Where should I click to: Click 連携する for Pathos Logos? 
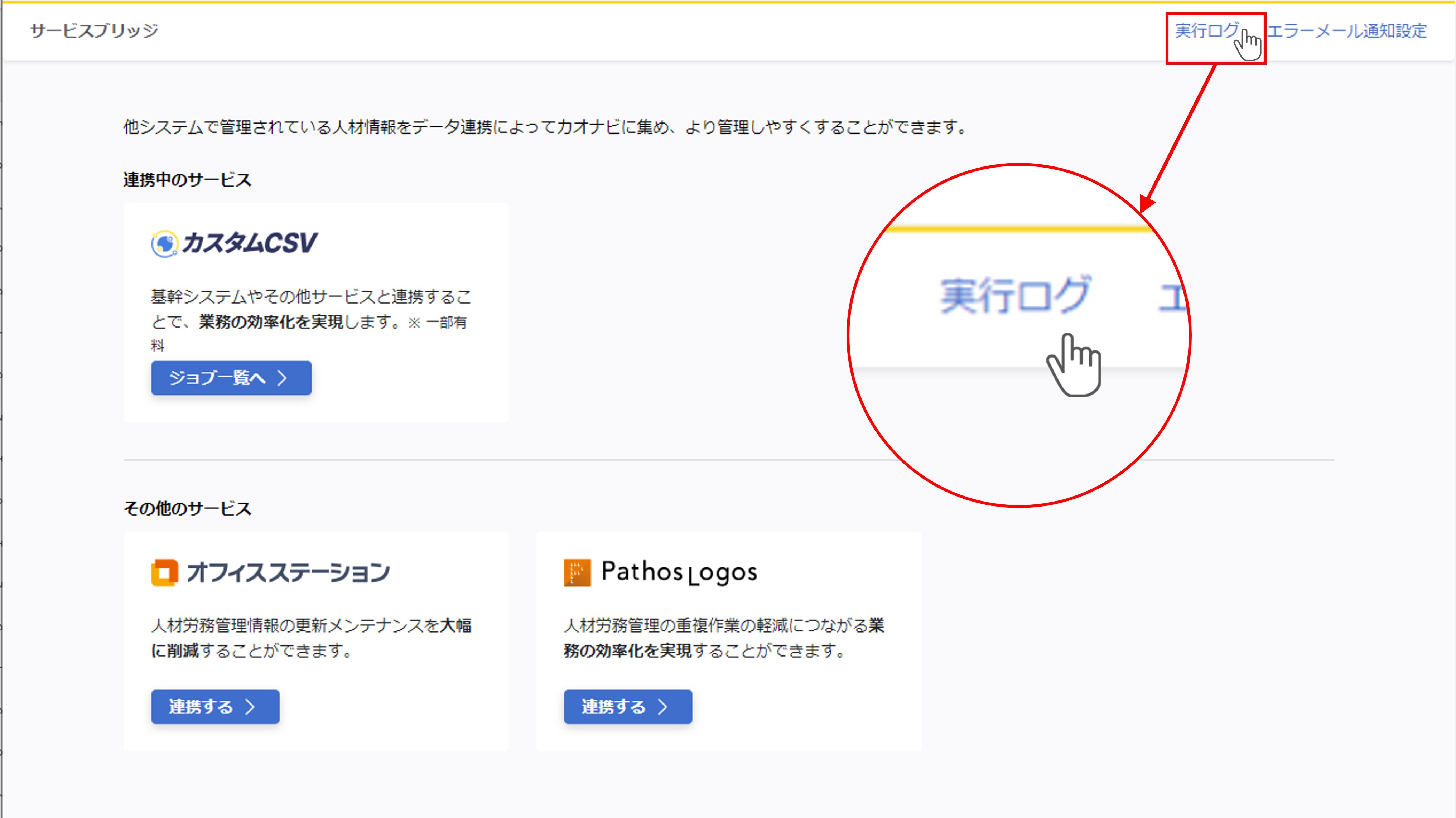tap(627, 706)
